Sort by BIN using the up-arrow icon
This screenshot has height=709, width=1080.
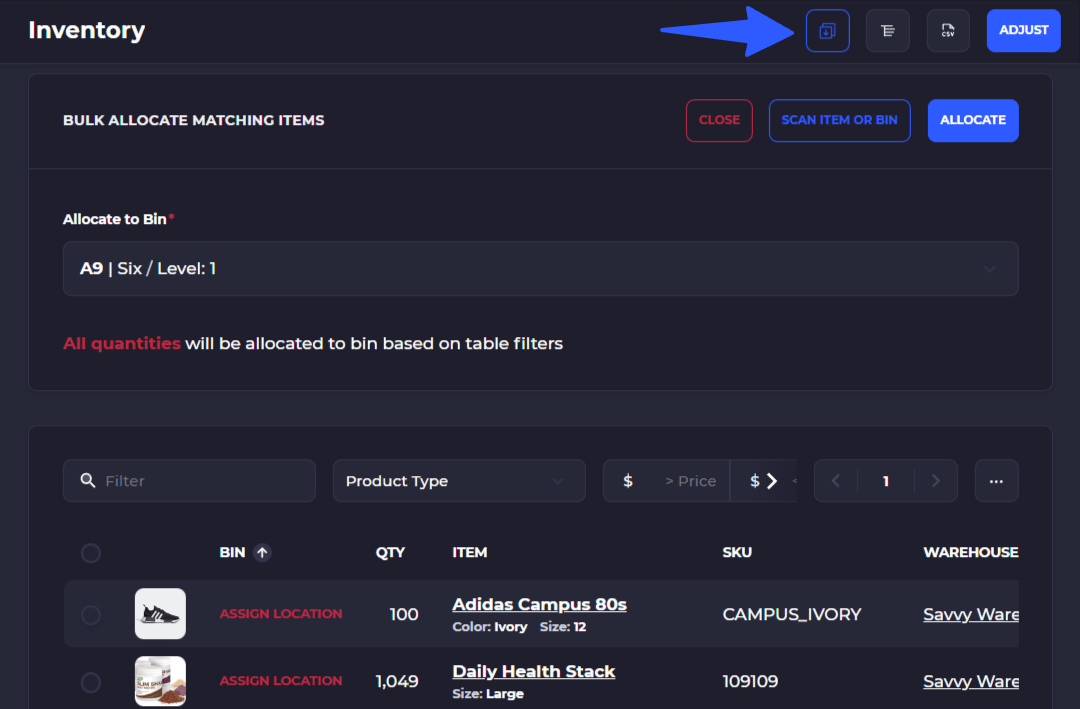pyautogui.click(x=262, y=553)
